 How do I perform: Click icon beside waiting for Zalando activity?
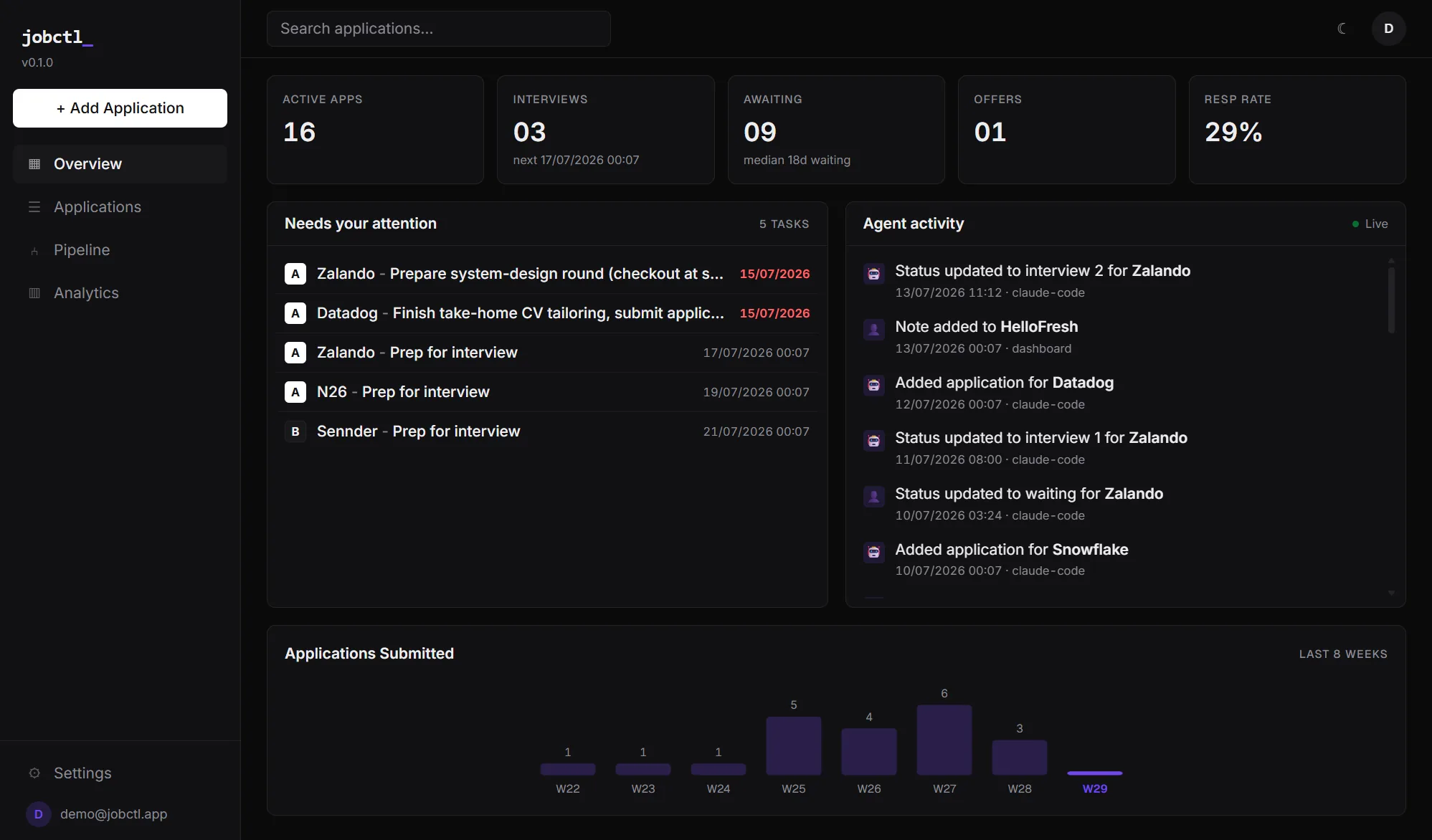point(874,496)
